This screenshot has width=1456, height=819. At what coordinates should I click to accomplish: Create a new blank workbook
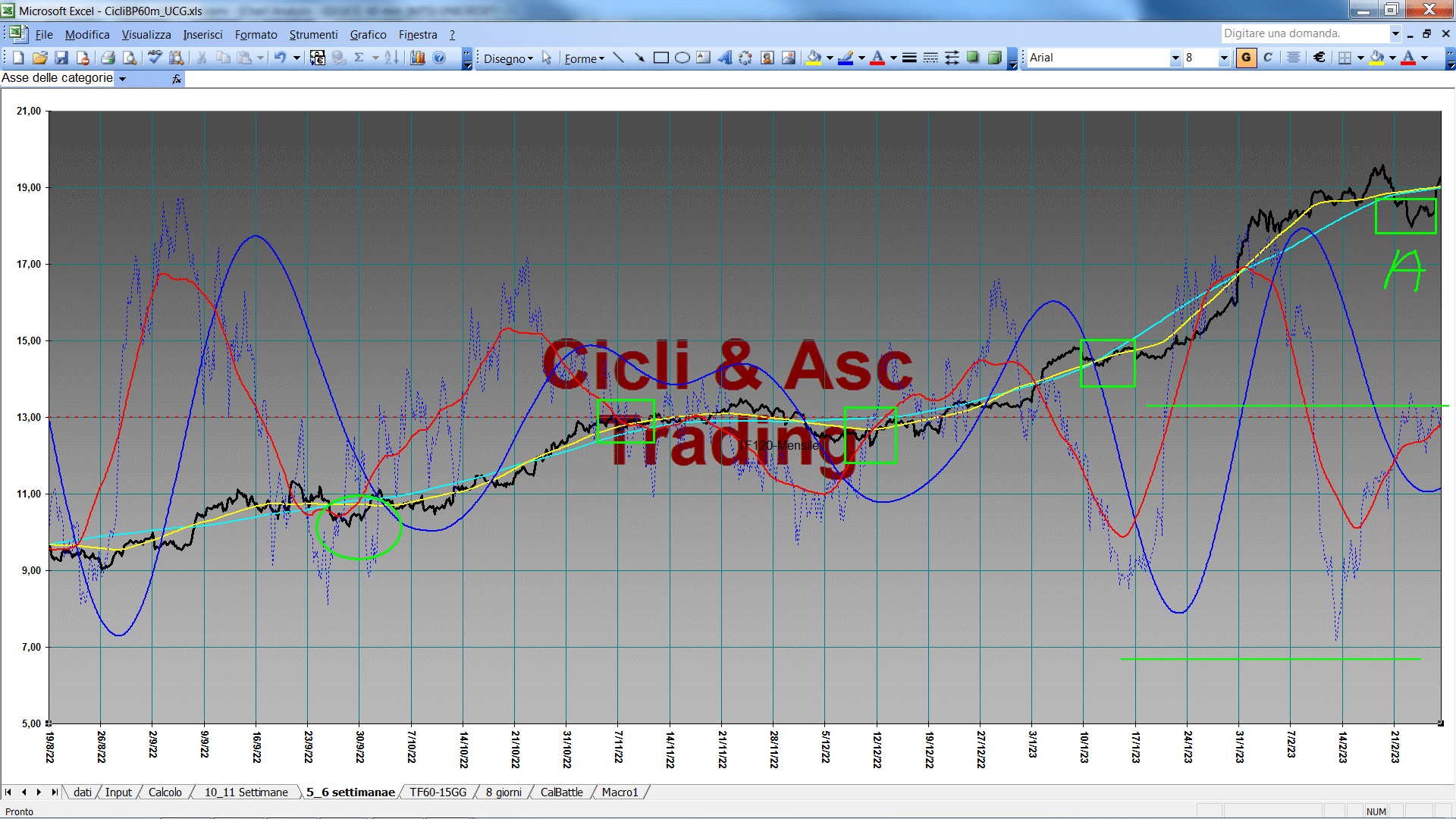tap(18, 58)
